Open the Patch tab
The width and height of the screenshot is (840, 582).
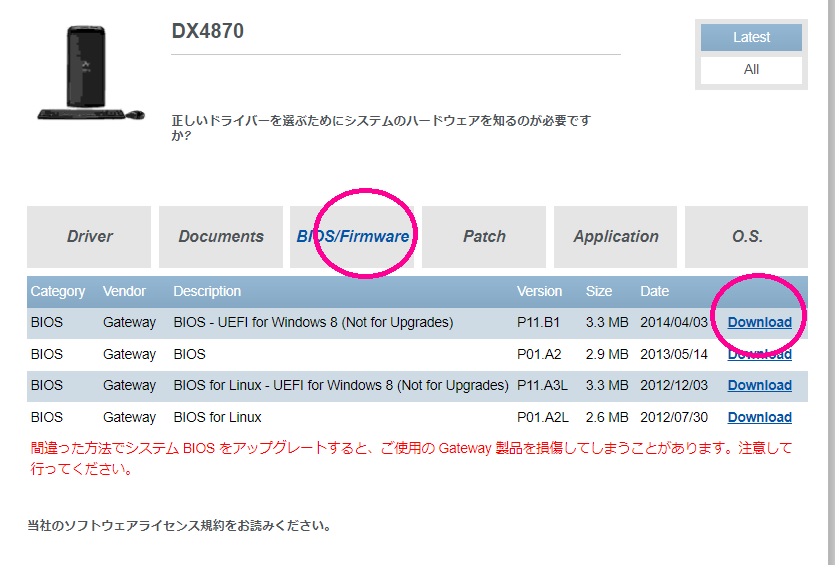coord(484,236)
